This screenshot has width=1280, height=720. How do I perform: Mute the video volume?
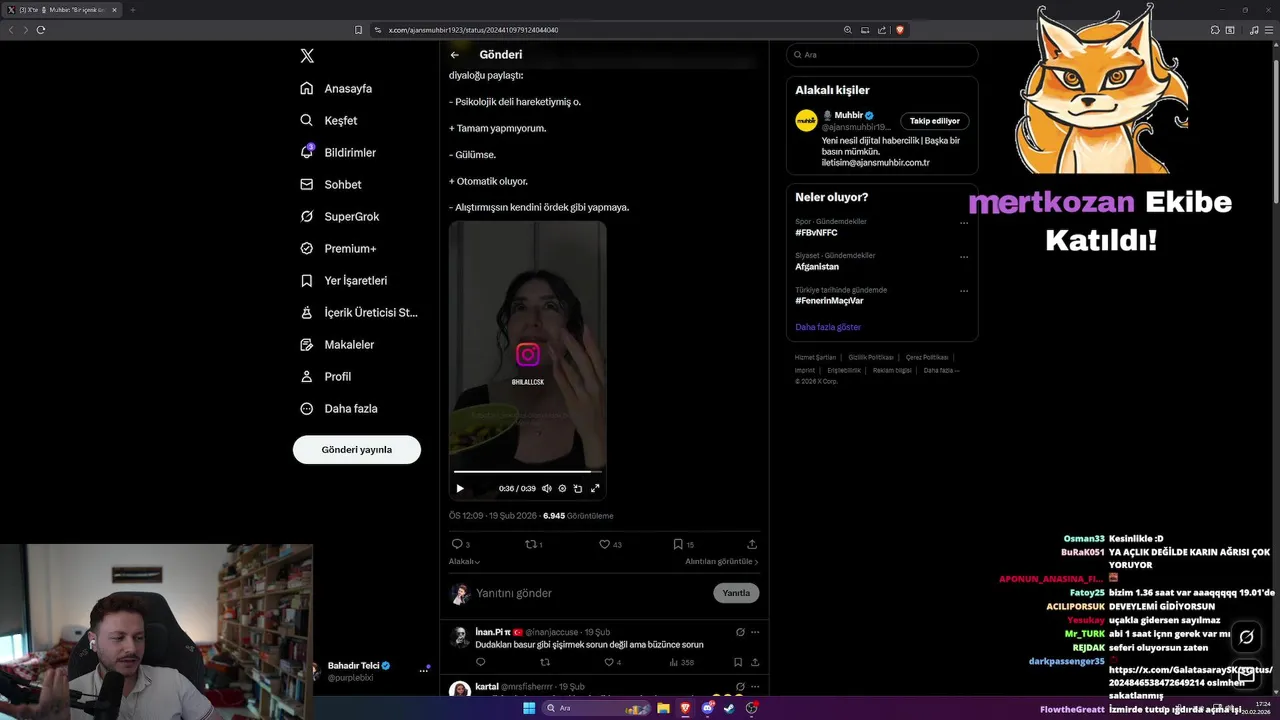point(546,488)
